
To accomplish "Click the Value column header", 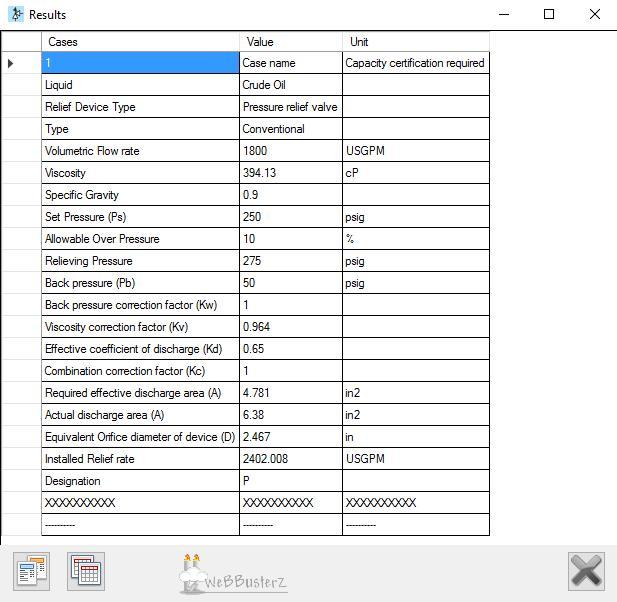I will point(291,42).
